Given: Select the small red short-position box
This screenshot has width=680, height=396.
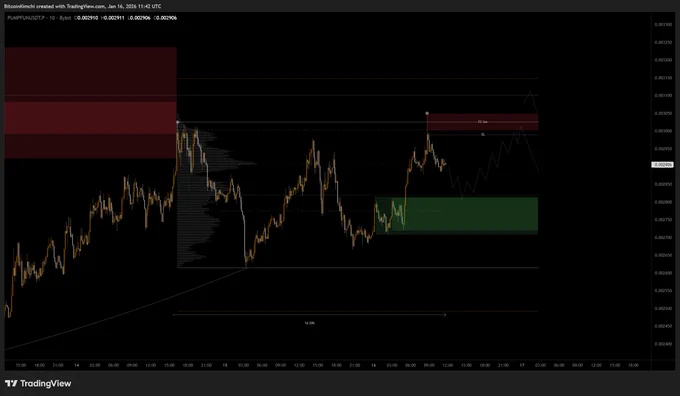Looking at the screenshot, I should point(483,122).
